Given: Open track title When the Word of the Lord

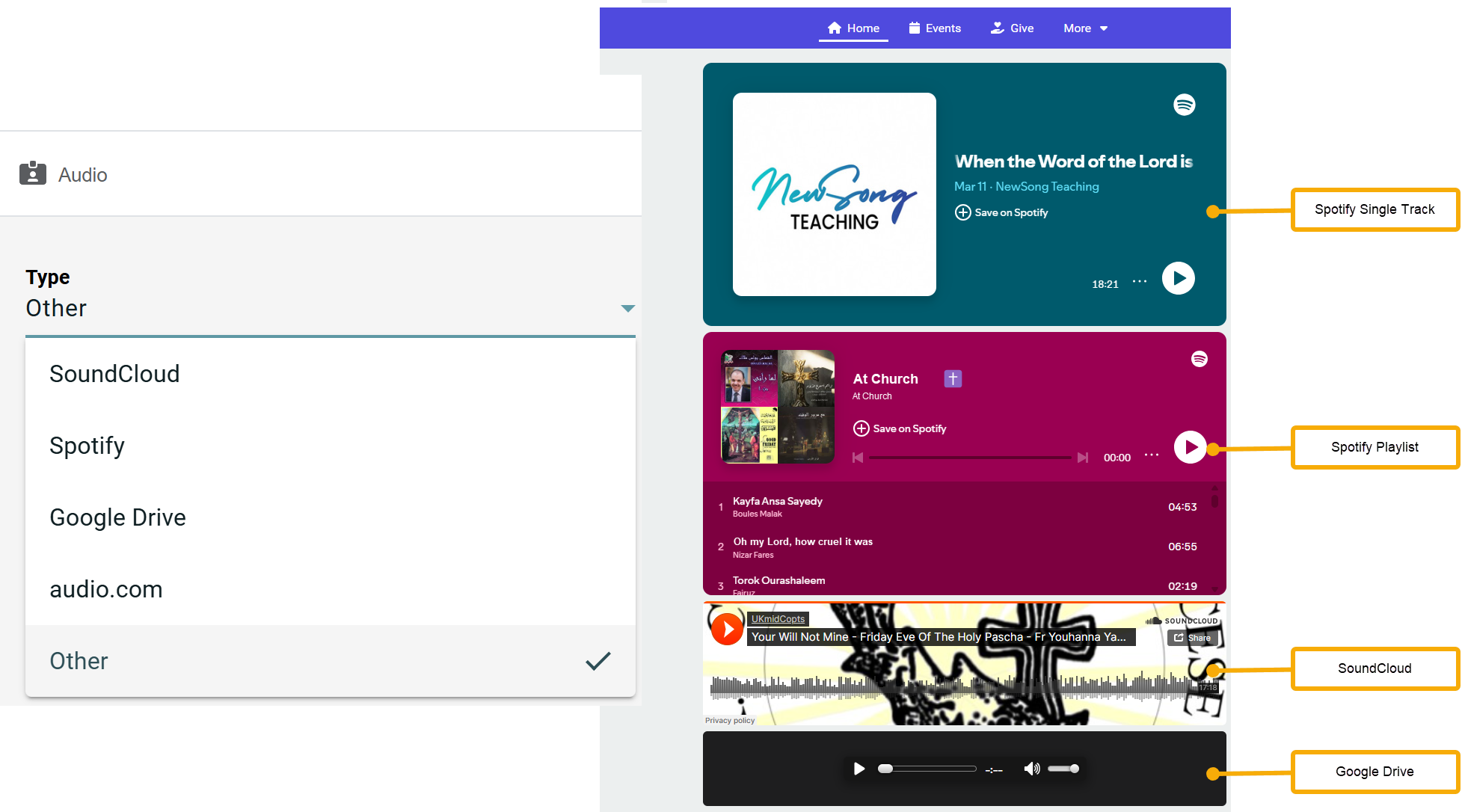Looking at the screenshot, I should pyautogui.click(x=1073, y=162).
